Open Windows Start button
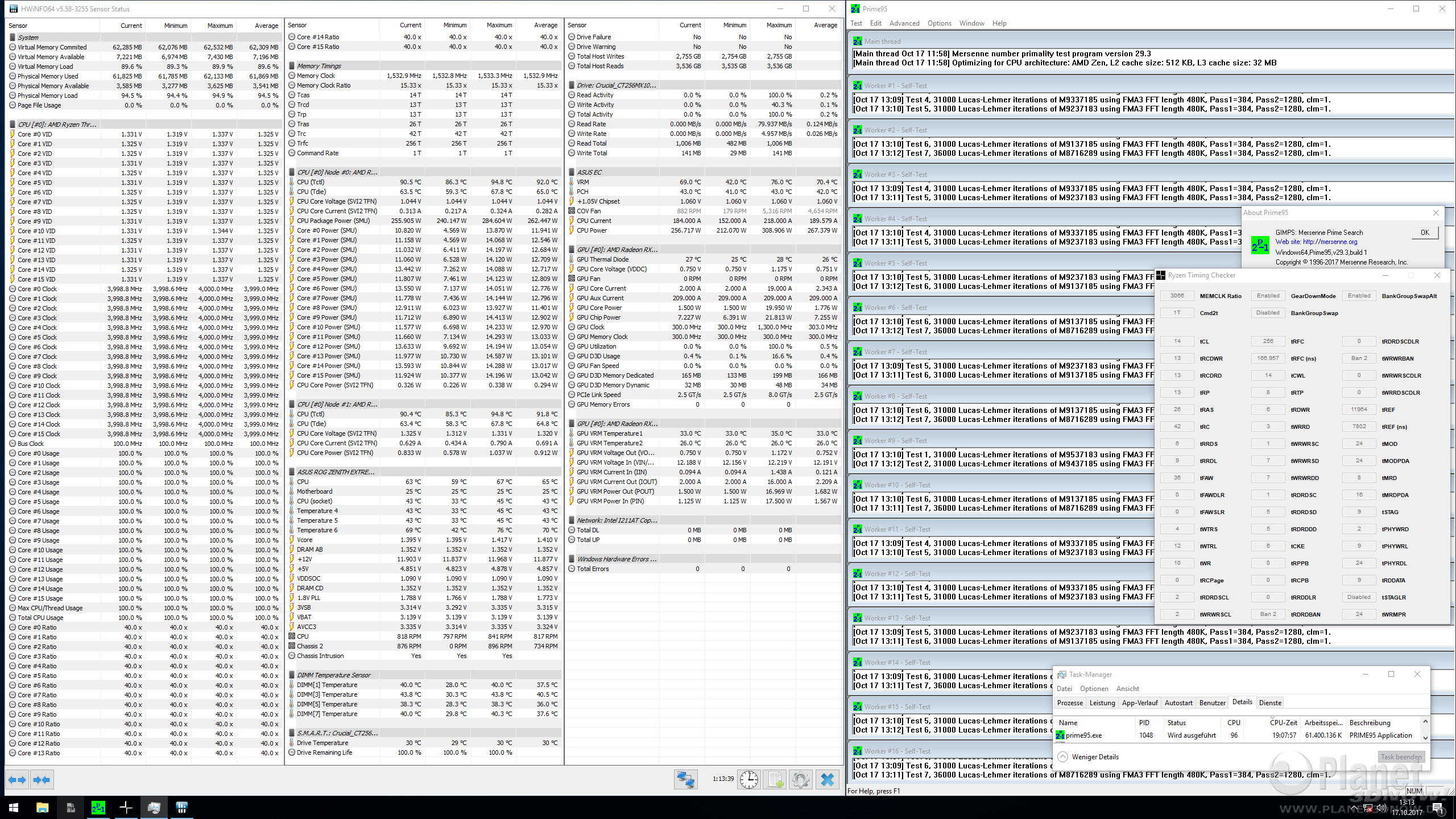1456x819 pixels. [x=14, y=807]
